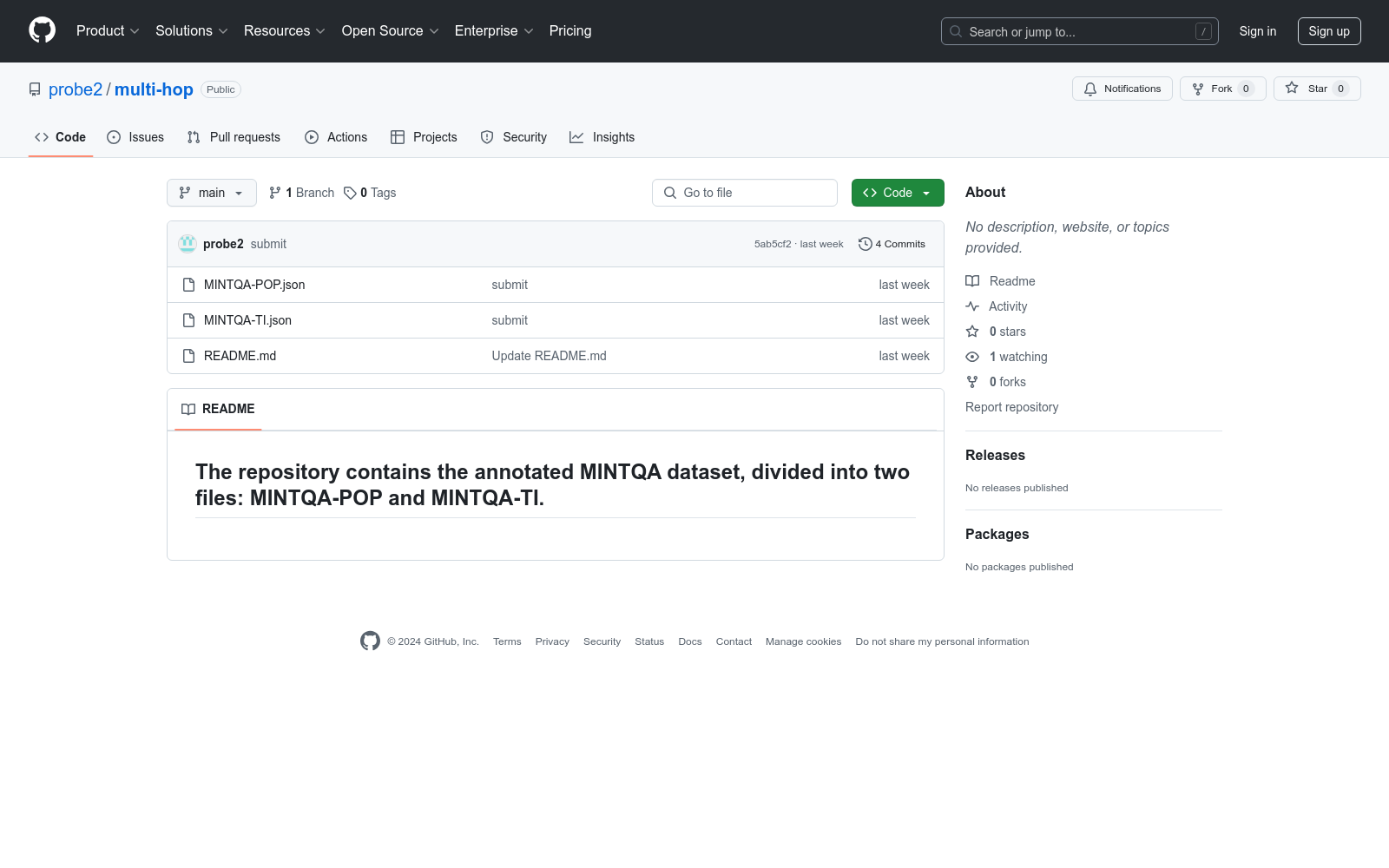Open the latest commit message 'submit'

tap(268, 244)
